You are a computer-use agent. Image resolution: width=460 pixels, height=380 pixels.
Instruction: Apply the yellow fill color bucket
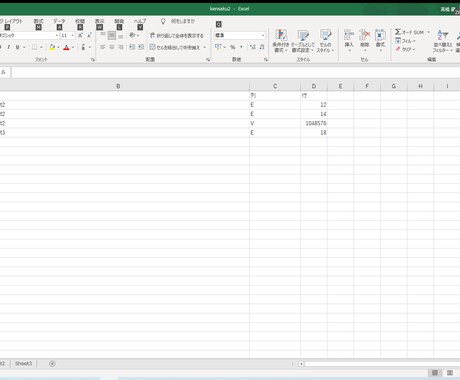point(52,47)
